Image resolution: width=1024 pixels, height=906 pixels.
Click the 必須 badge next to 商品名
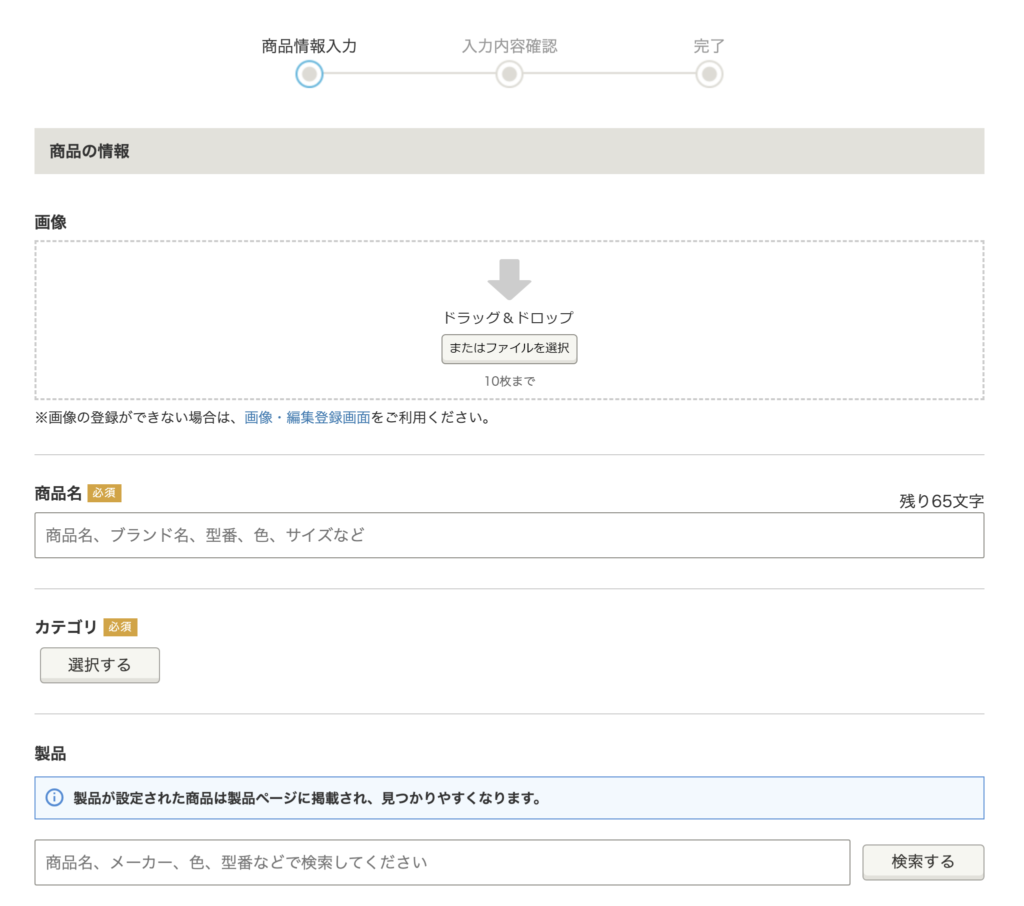[104, 493]
